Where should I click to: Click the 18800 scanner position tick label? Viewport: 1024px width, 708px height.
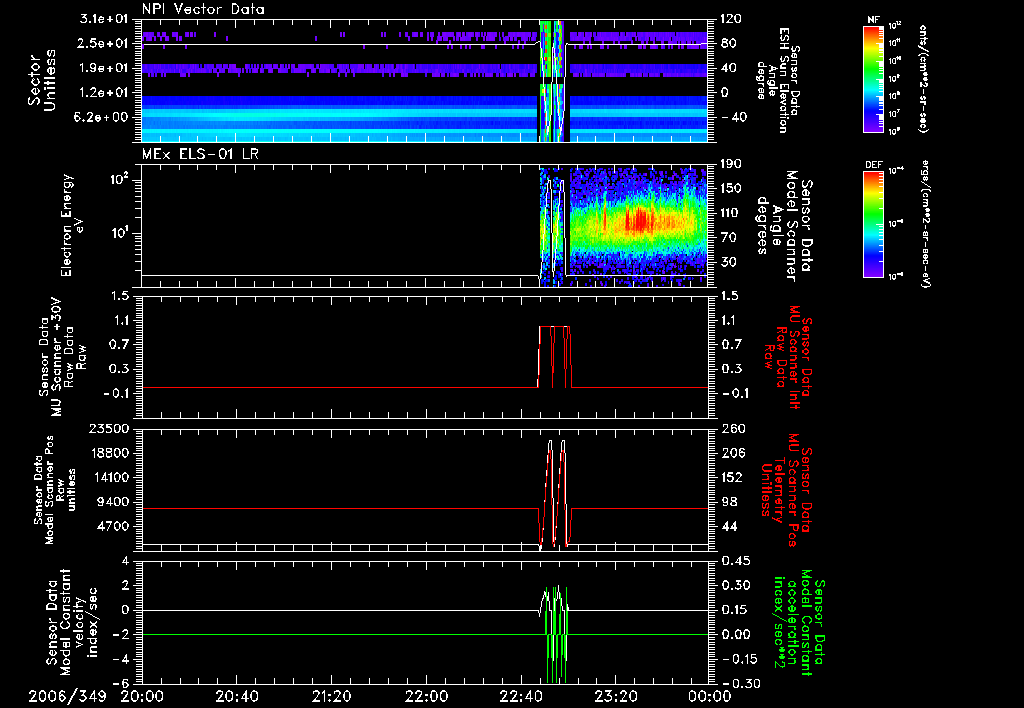110,453
